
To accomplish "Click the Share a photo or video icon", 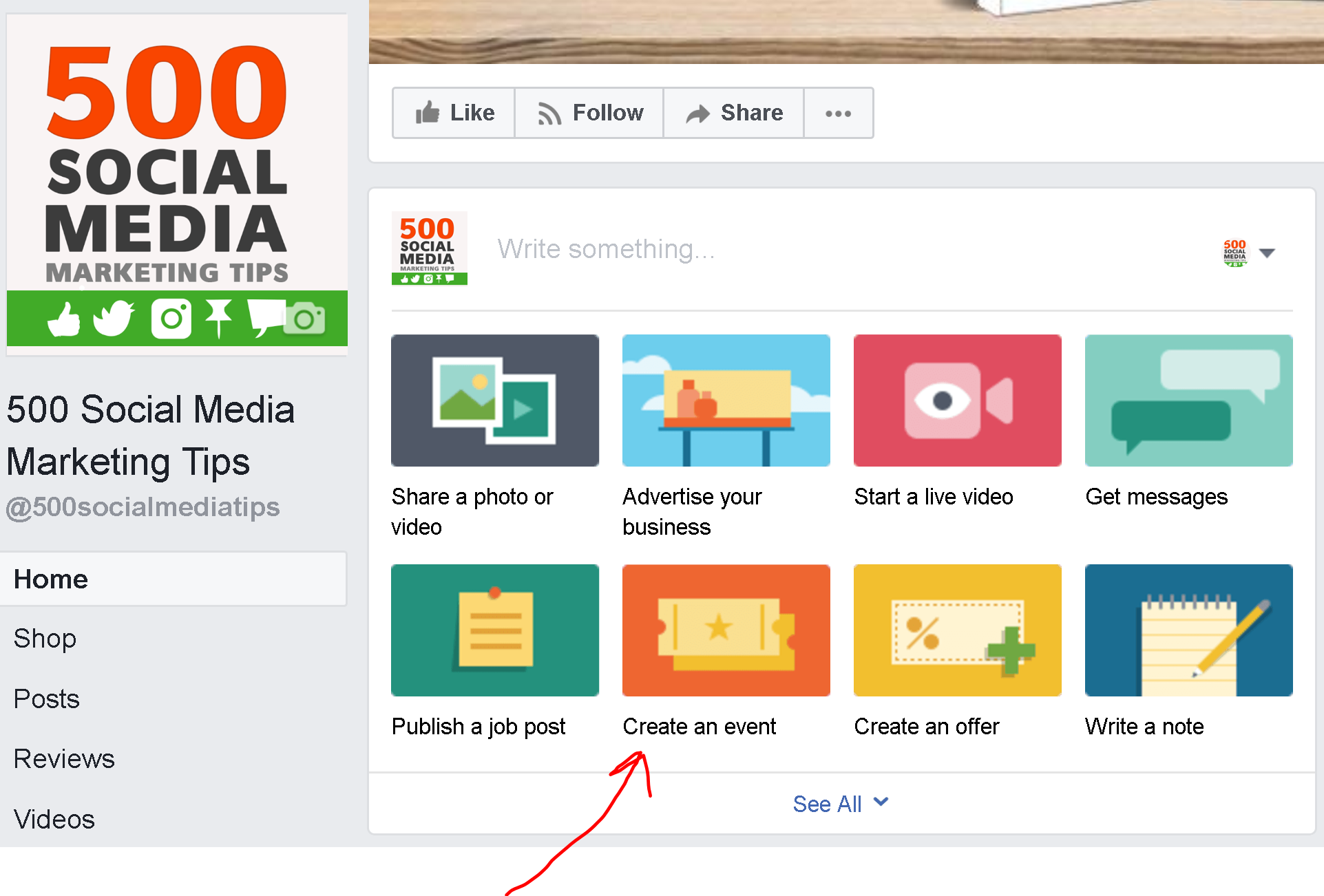I will click(x=494, y=401).
